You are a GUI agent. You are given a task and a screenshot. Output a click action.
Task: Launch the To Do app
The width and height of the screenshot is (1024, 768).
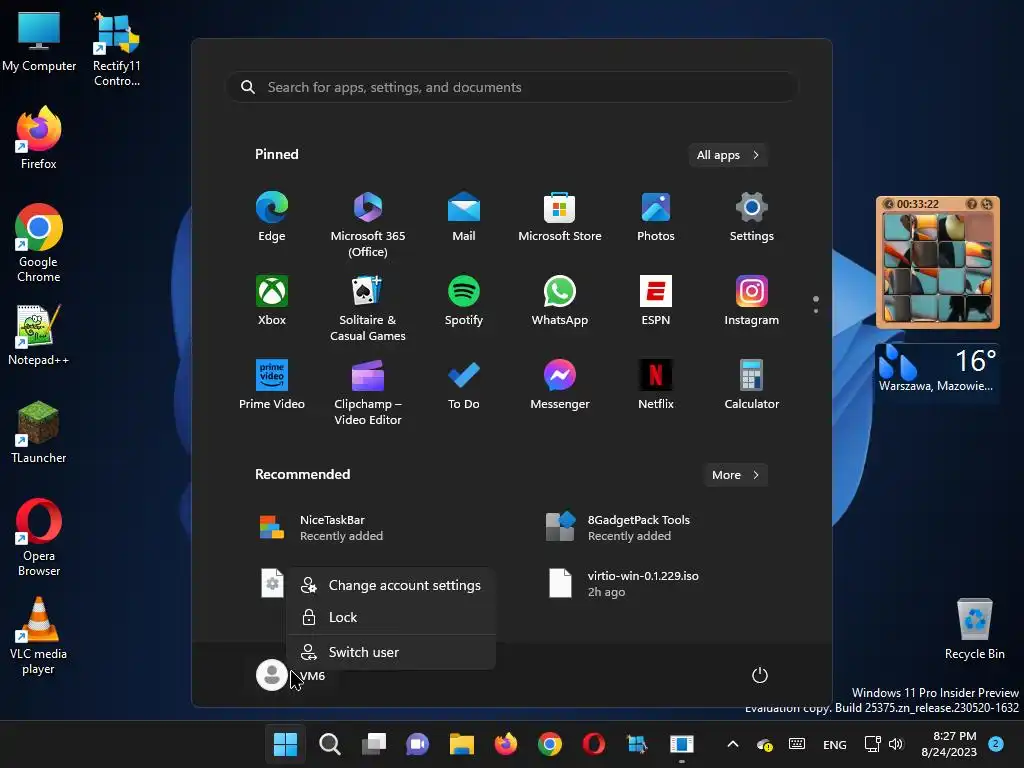pos(464,385)
